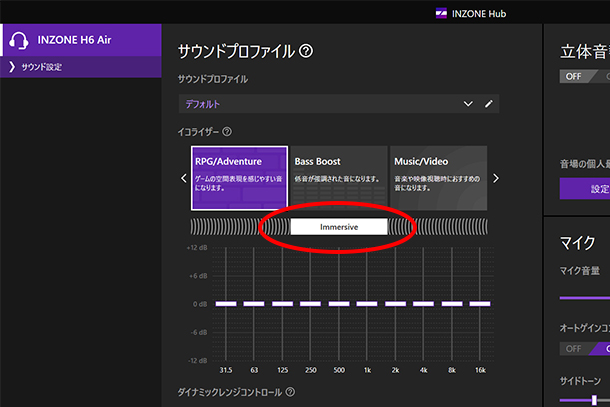Click the pencil icon to edit profile
Viewport: 610px width, 407px height.
tap(489, 104)
